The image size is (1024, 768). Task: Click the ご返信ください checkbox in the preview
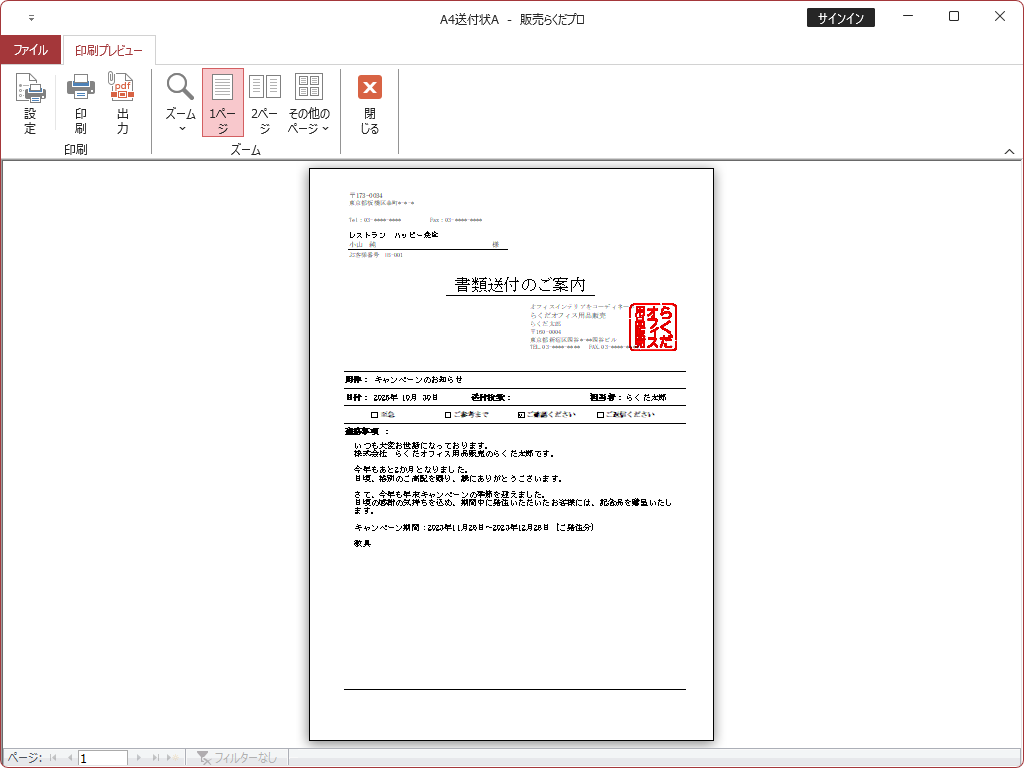600,414
